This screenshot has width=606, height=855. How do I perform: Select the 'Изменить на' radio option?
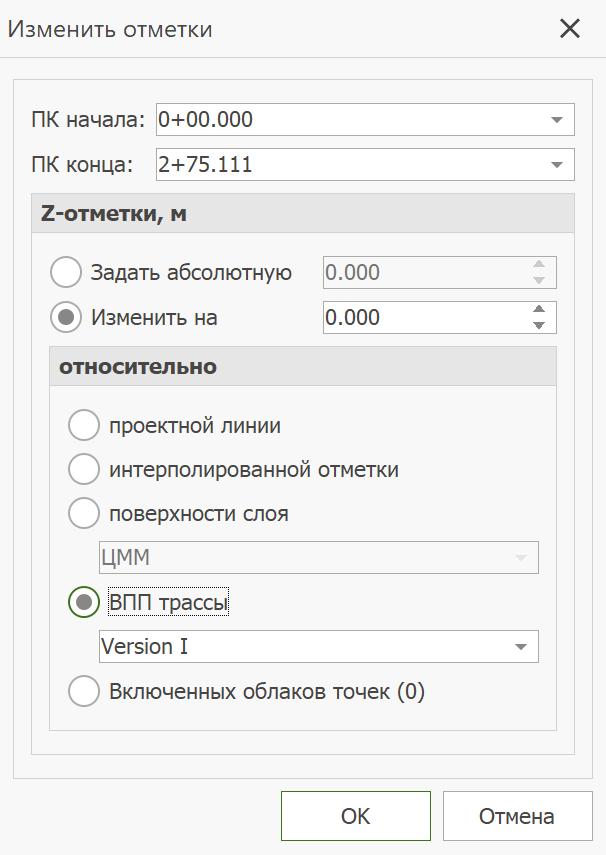click(x=66, y=318)
